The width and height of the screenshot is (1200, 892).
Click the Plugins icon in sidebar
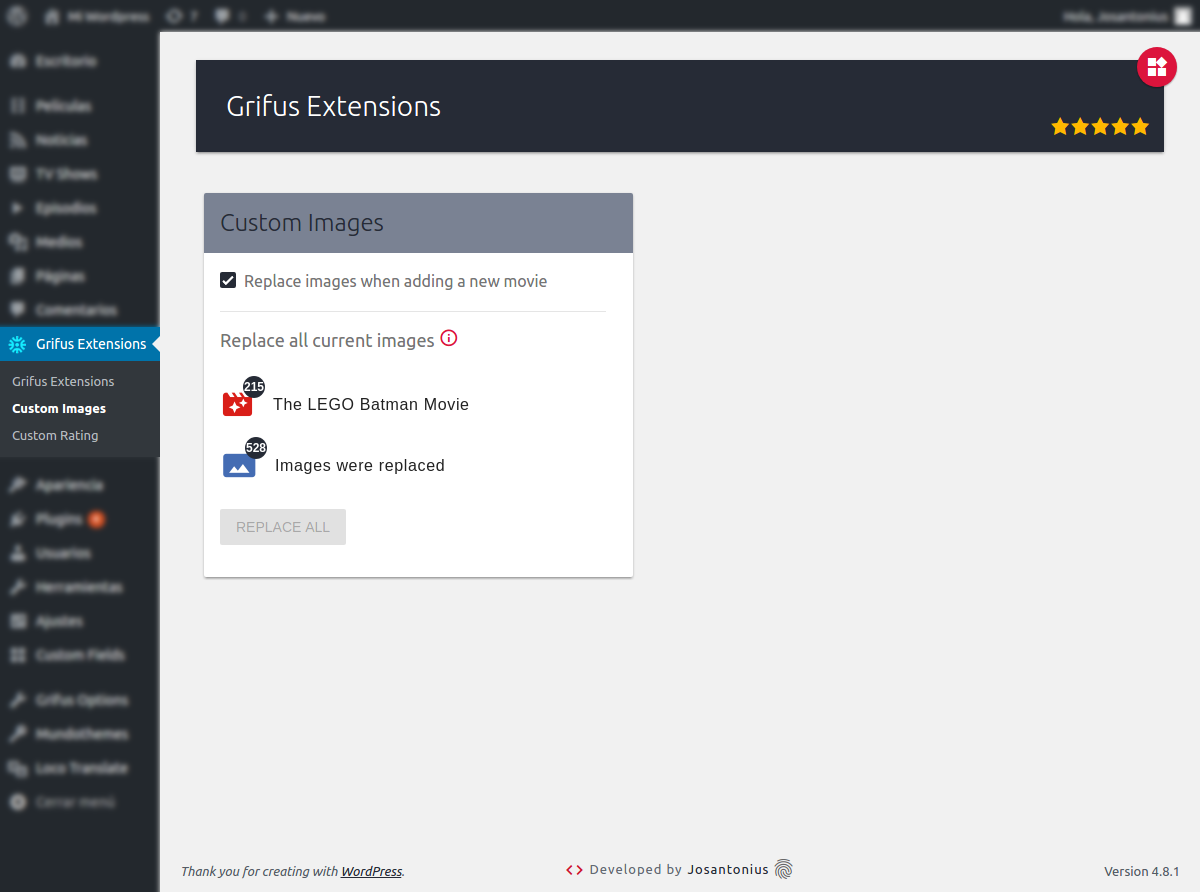pos(17,519)
